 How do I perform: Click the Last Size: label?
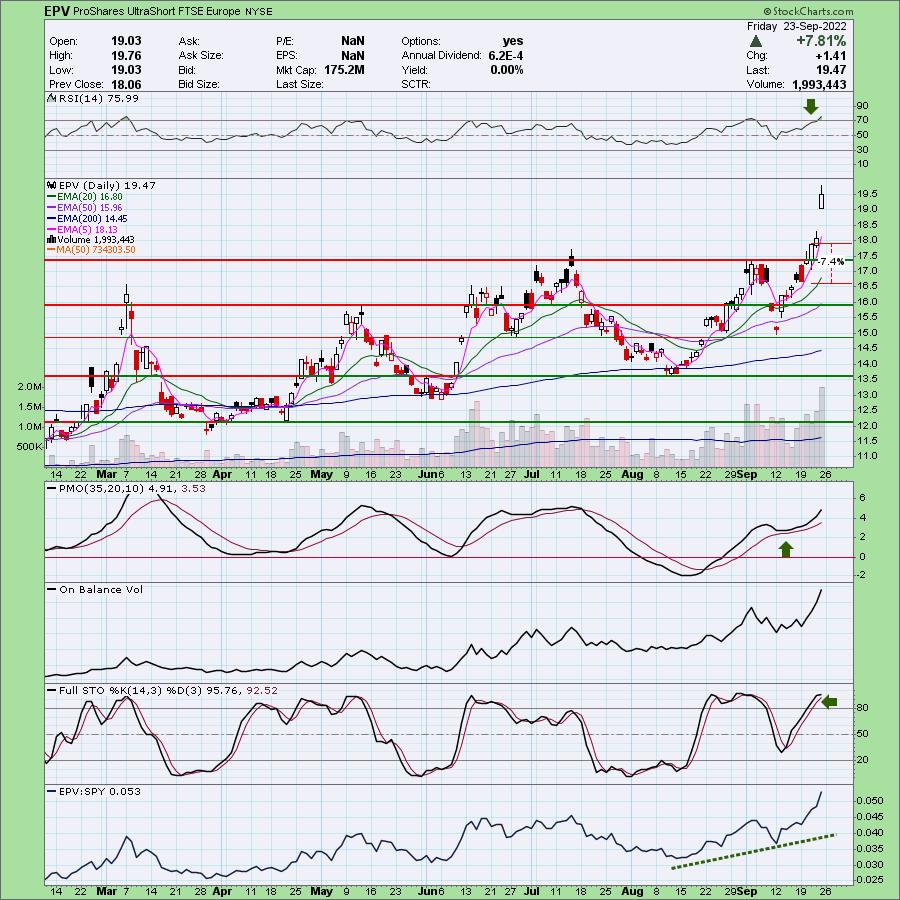(x=300, y=84)
